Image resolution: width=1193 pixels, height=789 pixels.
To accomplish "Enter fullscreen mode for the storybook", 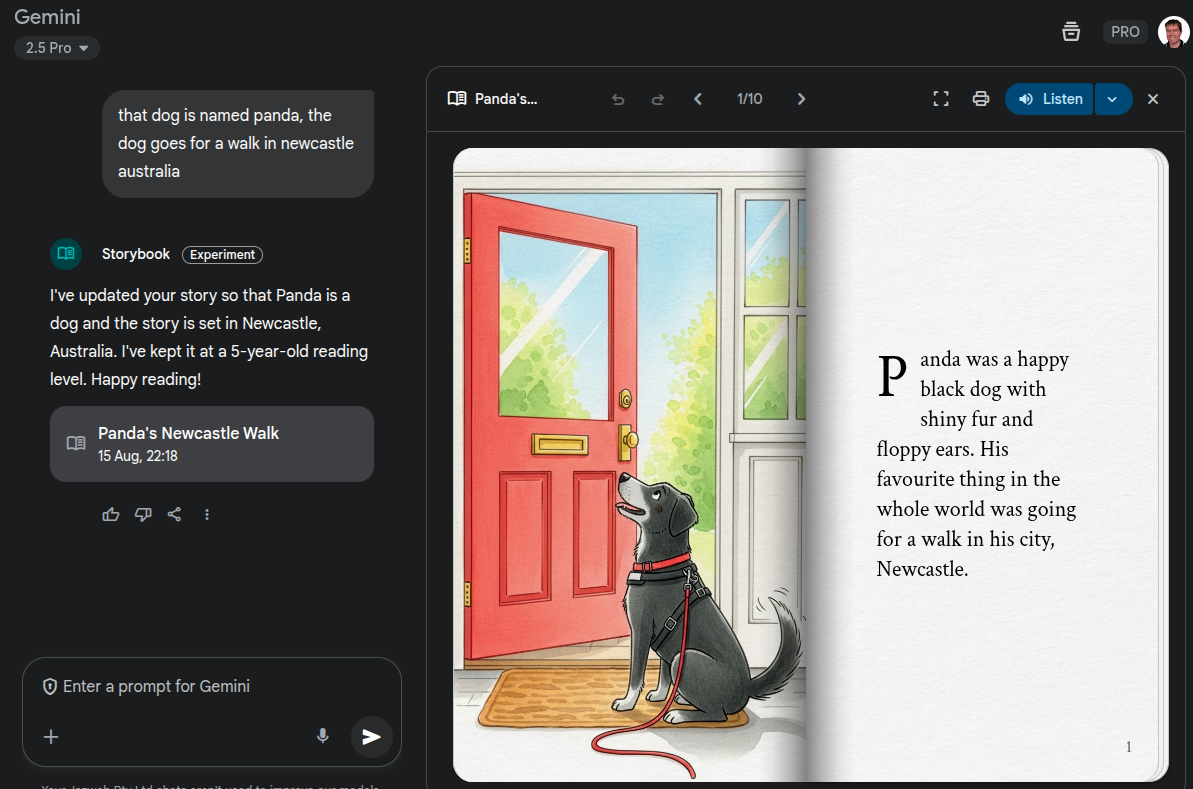I will (940, 99).
